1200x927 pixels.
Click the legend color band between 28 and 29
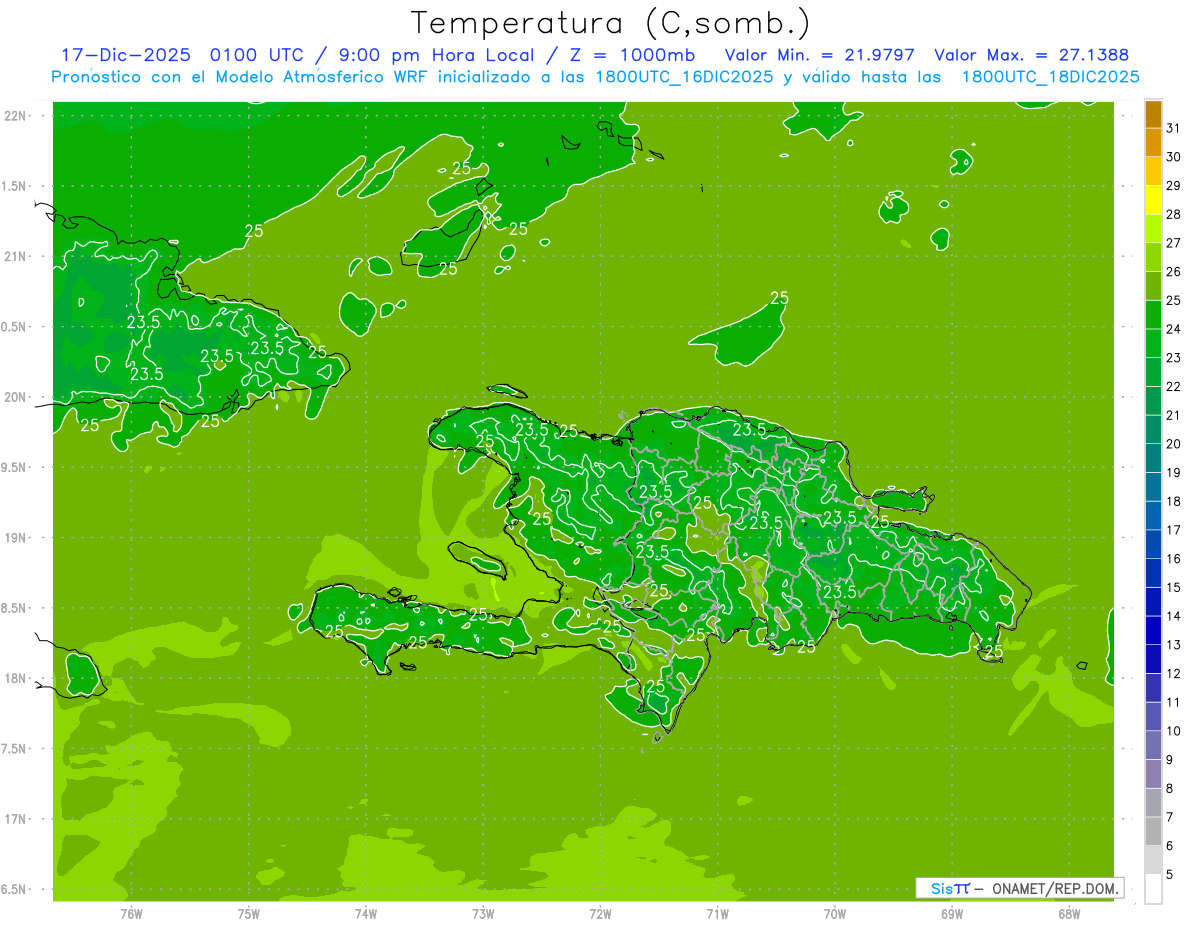pos(1153,200)
